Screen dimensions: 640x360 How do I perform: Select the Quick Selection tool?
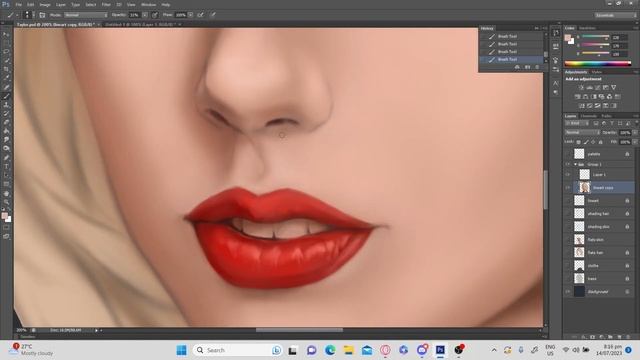pyautogui.click(x=6, y=61)
